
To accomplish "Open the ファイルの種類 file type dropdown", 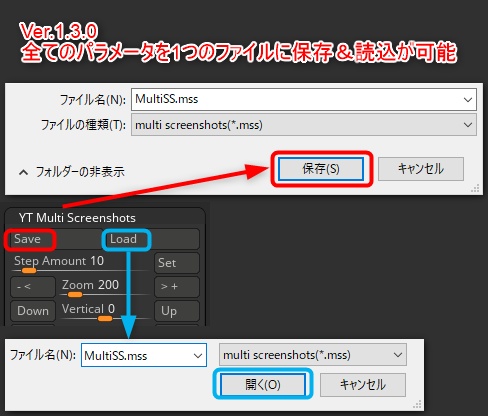I will pyautogui.click(x=304, y=125).
